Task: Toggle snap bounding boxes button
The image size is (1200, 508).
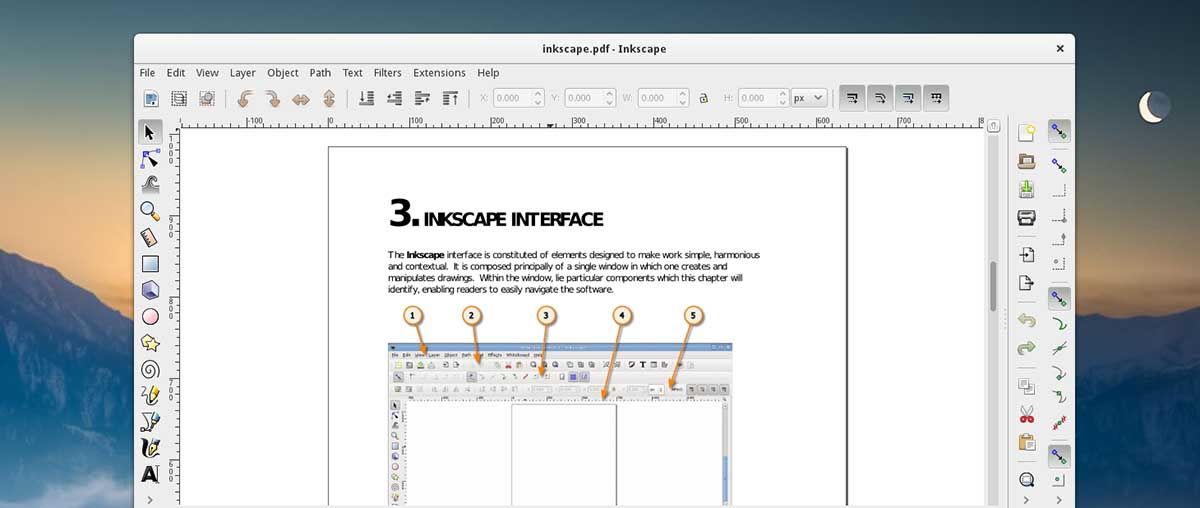Action: coord(1059,165)
